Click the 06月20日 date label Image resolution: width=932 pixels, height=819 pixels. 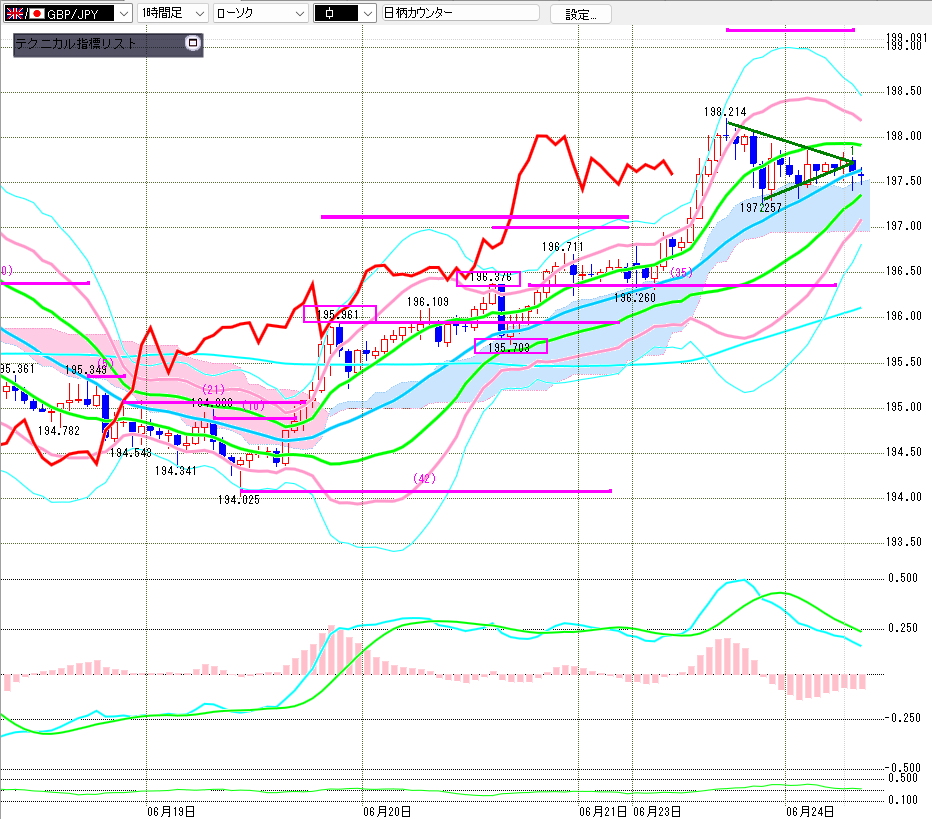387,811
